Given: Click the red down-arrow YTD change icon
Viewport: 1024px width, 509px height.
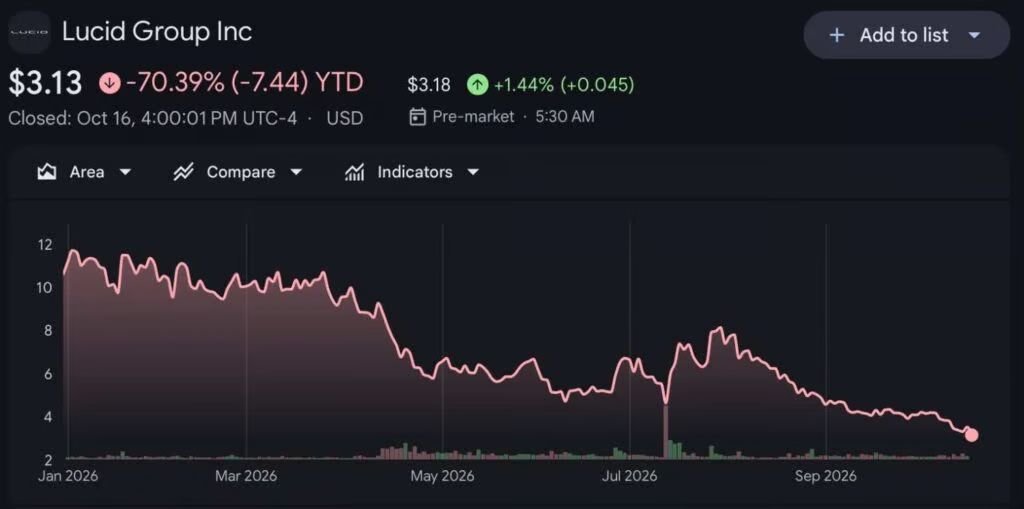Looking at the screenshot, I should point(110,83).
